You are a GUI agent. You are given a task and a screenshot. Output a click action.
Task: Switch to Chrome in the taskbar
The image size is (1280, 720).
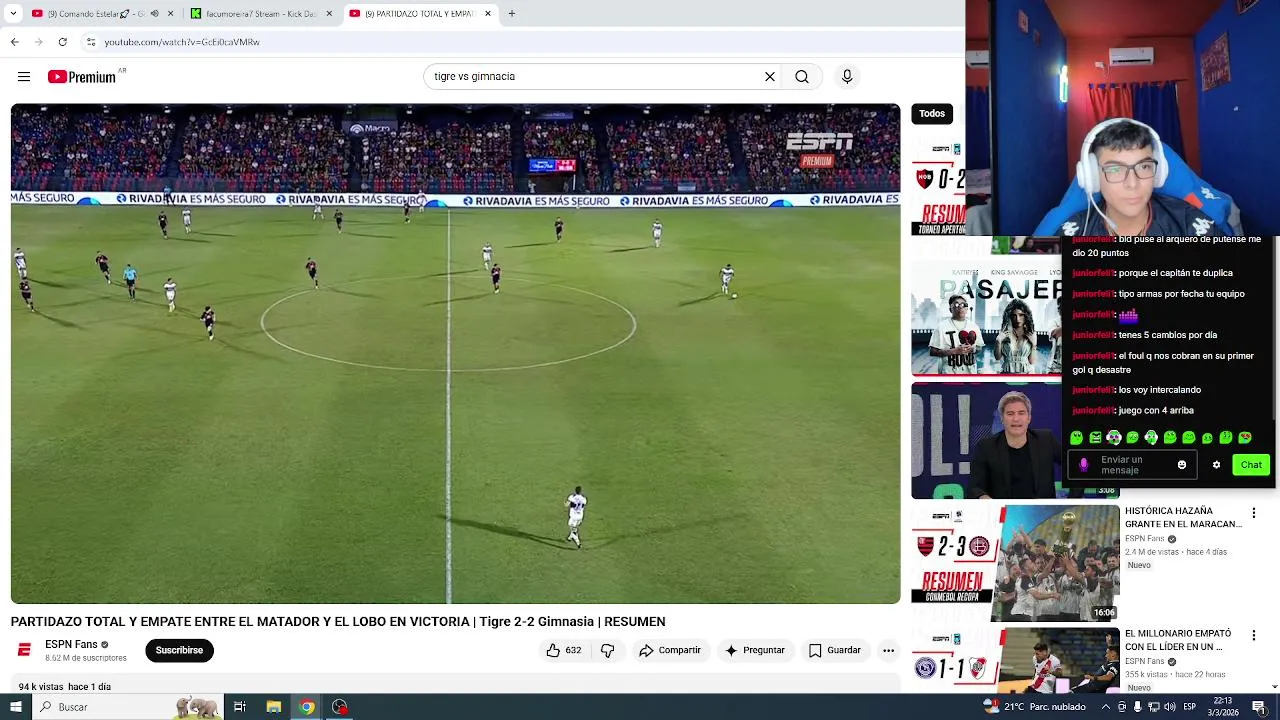(x=307, y=707)
